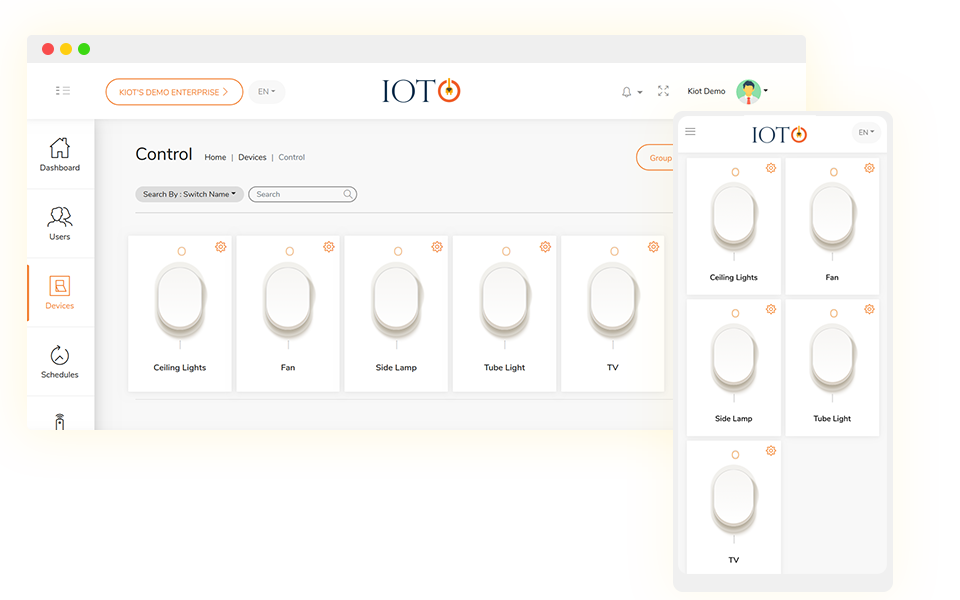Viewport: 960px width, 600px height.
Task: Open the Search By Switch Name dropdown
Action: 189,195
